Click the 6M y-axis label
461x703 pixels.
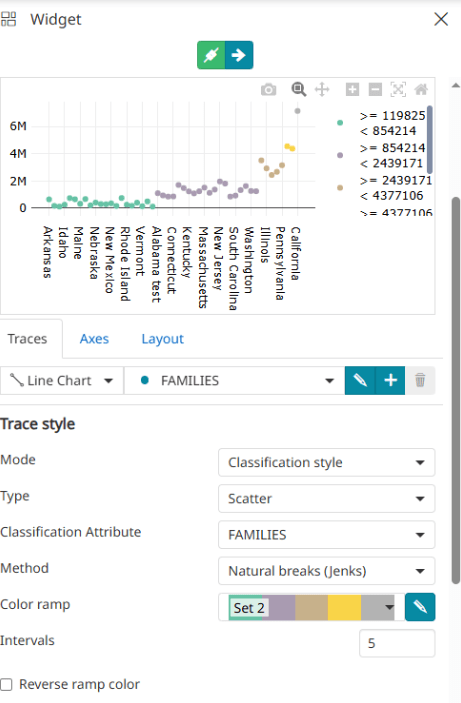click(x=18, y=126)
